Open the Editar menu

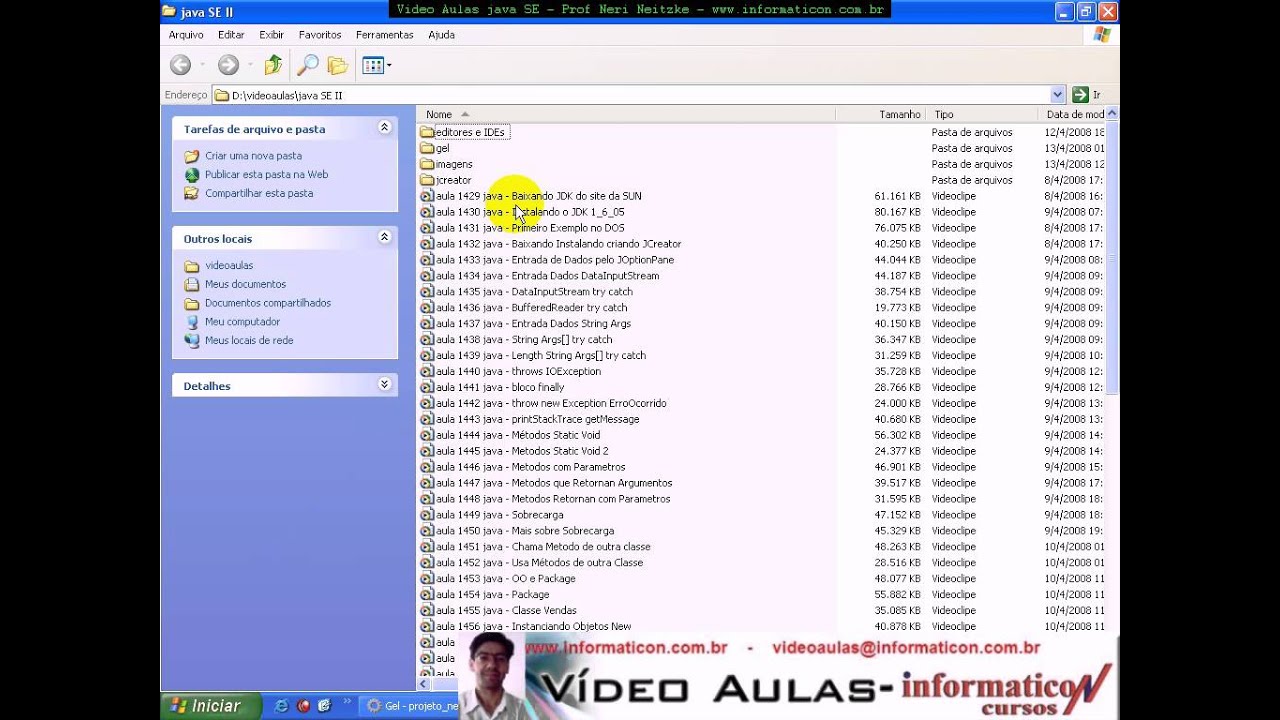coord(231,35)
